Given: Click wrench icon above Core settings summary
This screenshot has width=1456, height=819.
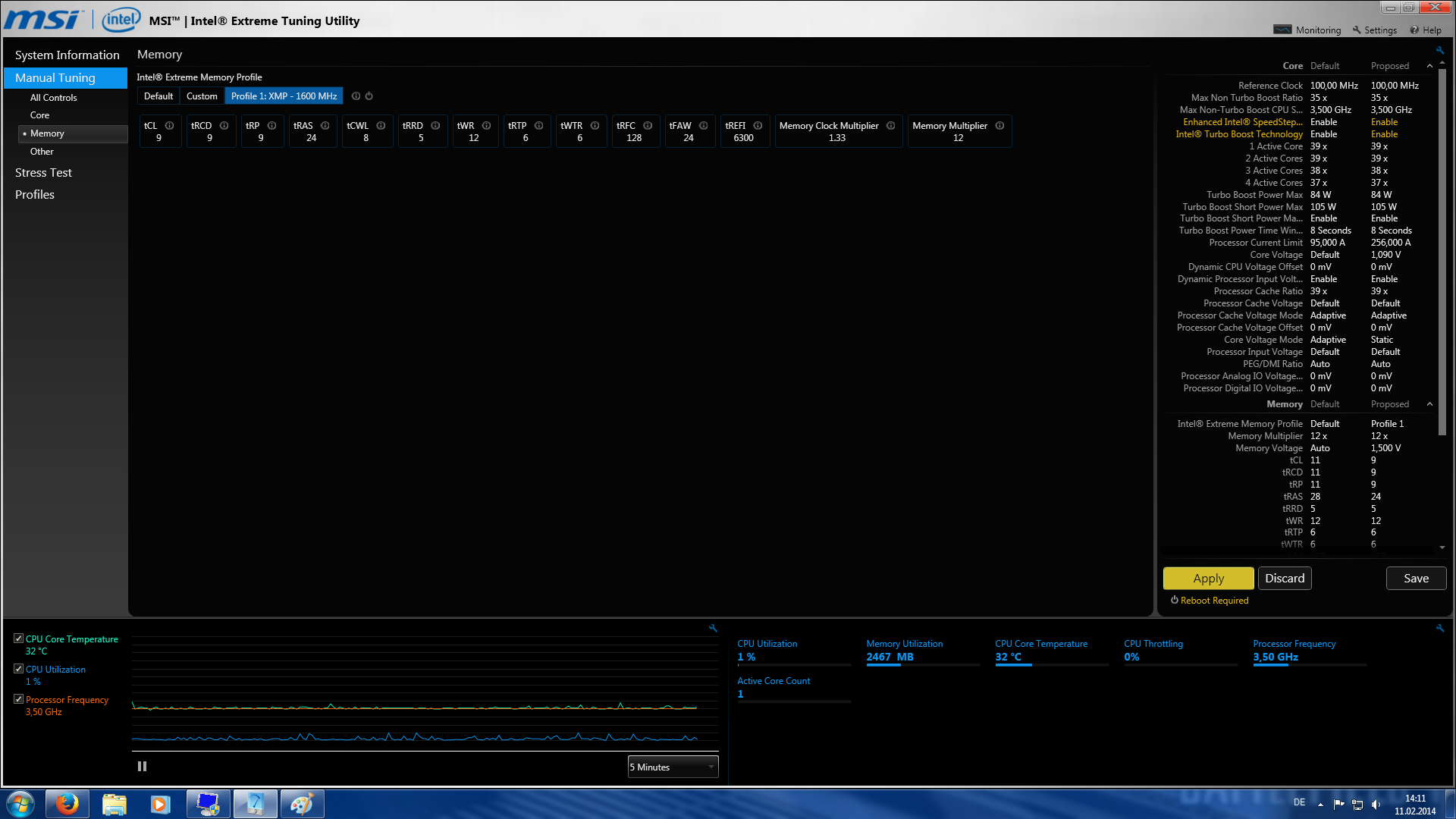Looking at the screenshot, I should 1439,51.
